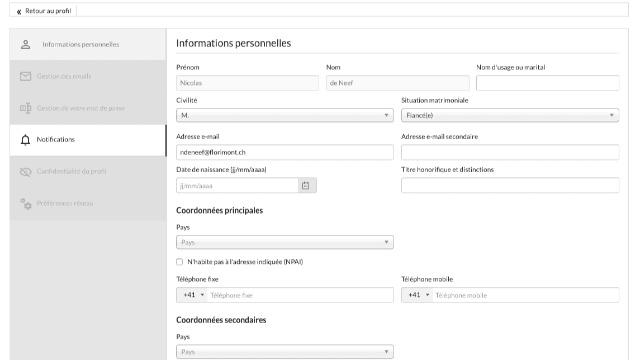Follow the Retour au profil link
640x360 pixels.
pos(48,11)
